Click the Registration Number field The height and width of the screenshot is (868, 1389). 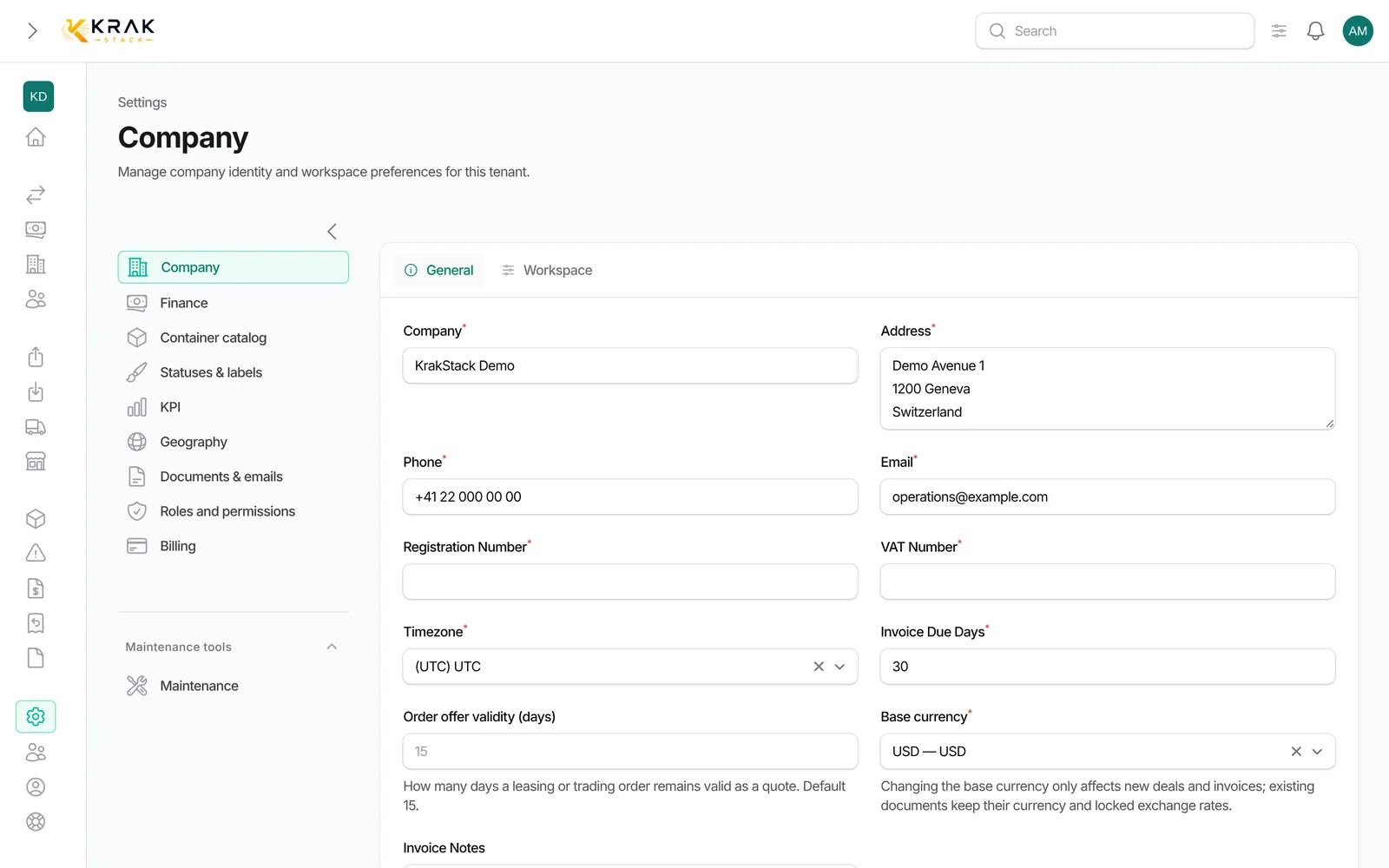(x=630, y=582)
